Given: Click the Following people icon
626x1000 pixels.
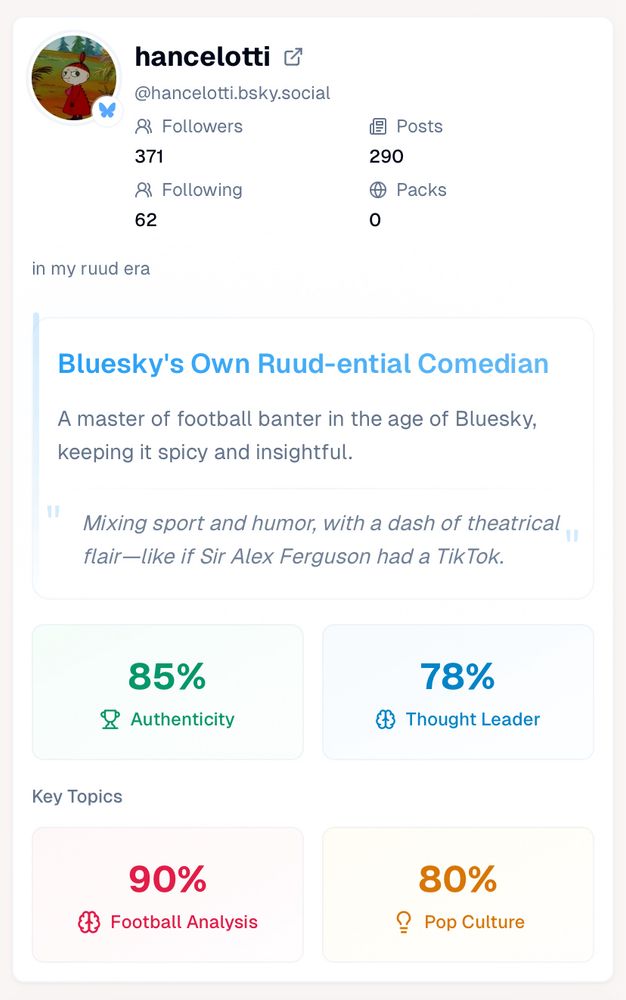Looking at the screenshot, I should pos(144,190).
